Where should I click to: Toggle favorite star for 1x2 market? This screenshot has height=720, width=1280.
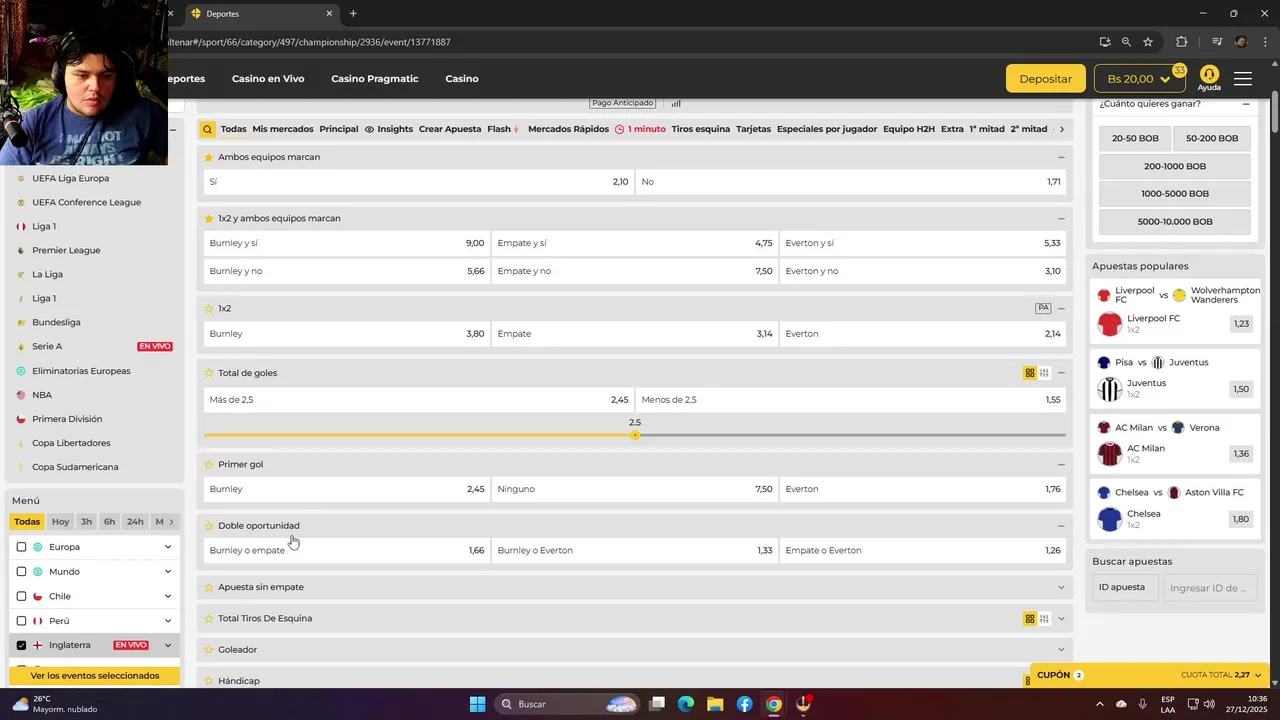(209, 308)
